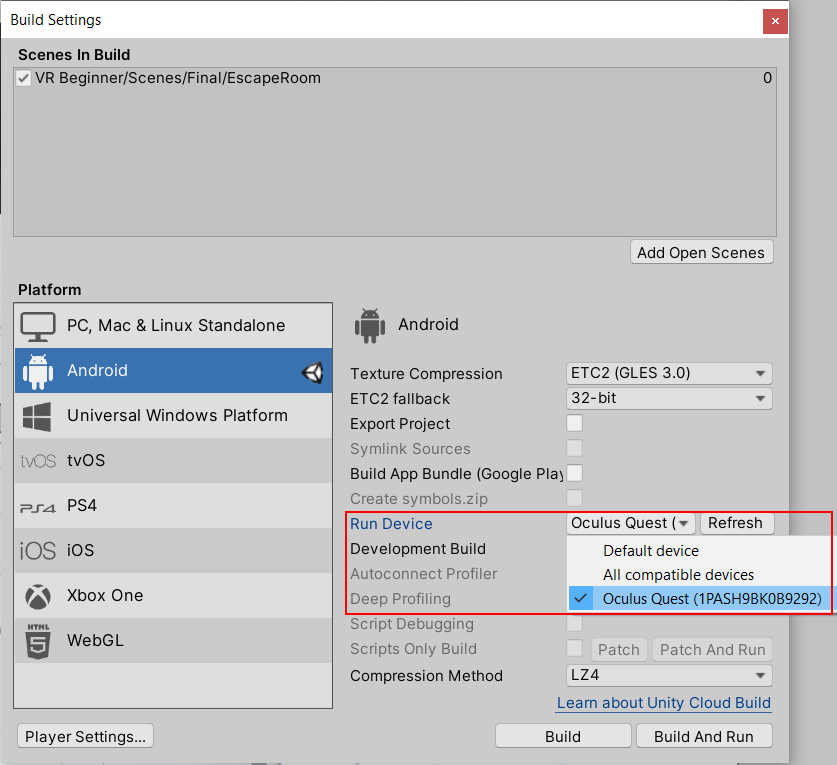Click the Unity logo on the Android row
Image resolution: width=837 pixels, height=765 pixels.
pos(313,372)
